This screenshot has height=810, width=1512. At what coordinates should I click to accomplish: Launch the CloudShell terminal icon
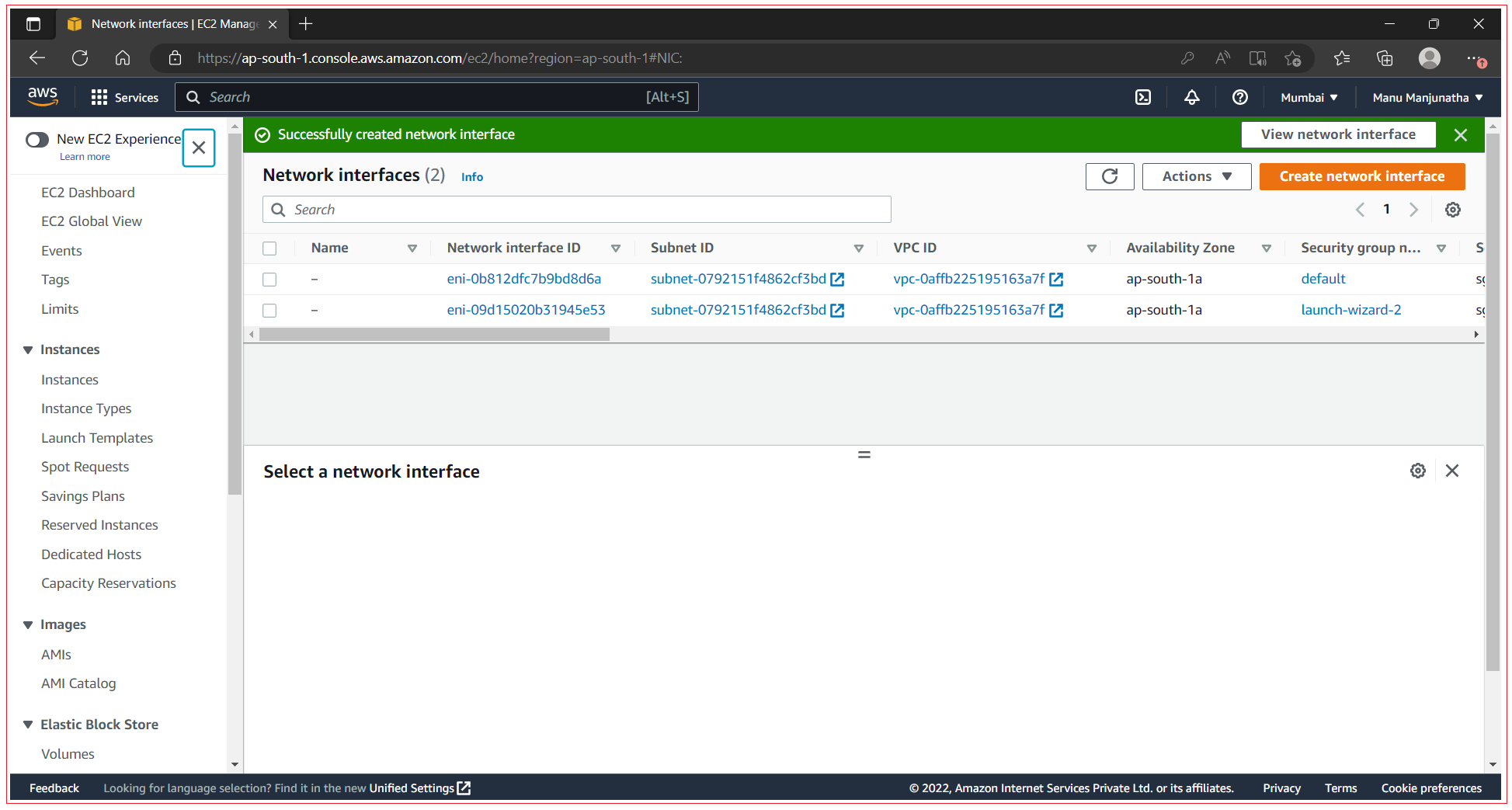point(1143,97)
